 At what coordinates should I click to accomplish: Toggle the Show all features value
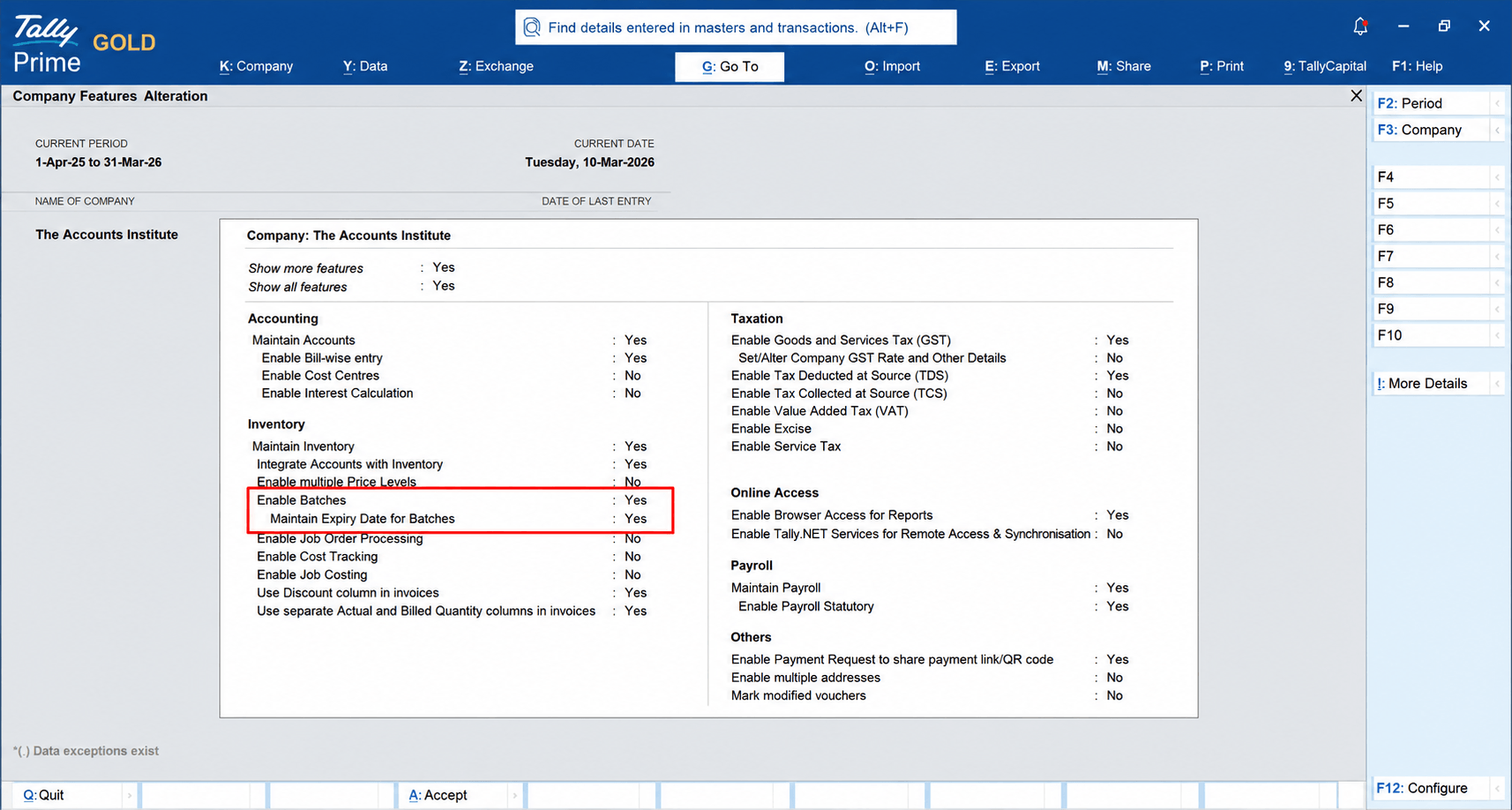click(444, 286)
